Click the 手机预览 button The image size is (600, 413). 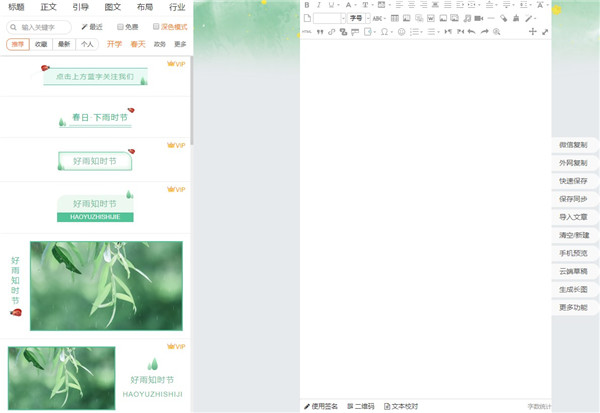574,253
